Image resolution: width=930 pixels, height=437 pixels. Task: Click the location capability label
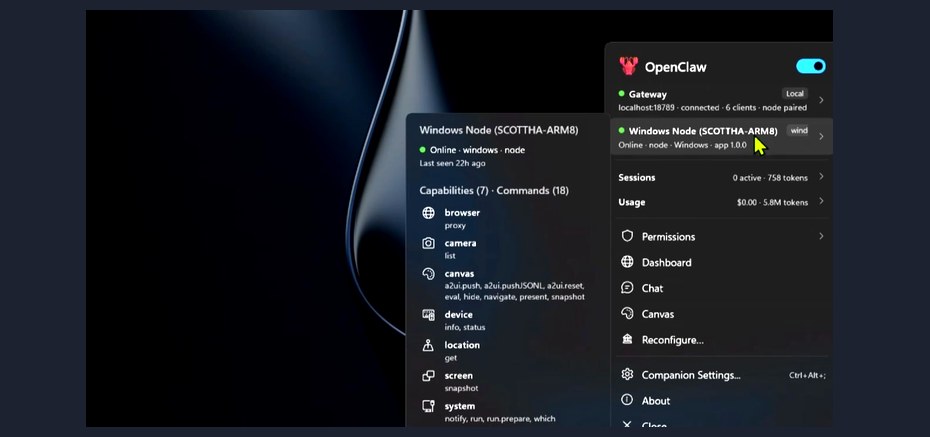[462, 345]
